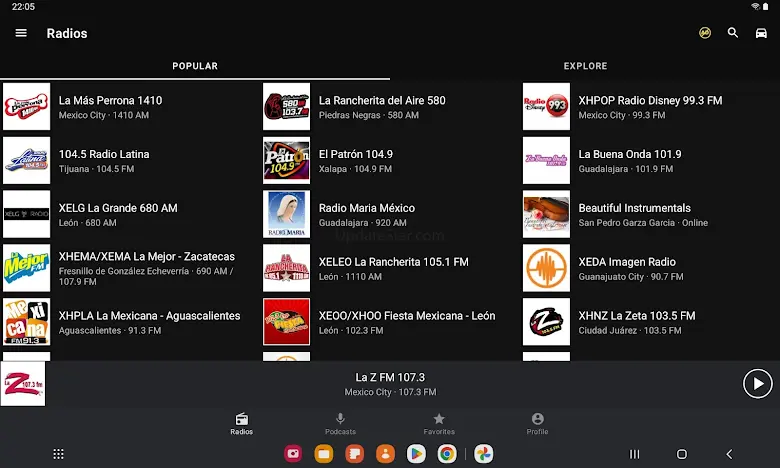Open the hamburger navigation menu
Image resolution: width=780 pixels, height=468 pixels.
click(x=21, y=33)
